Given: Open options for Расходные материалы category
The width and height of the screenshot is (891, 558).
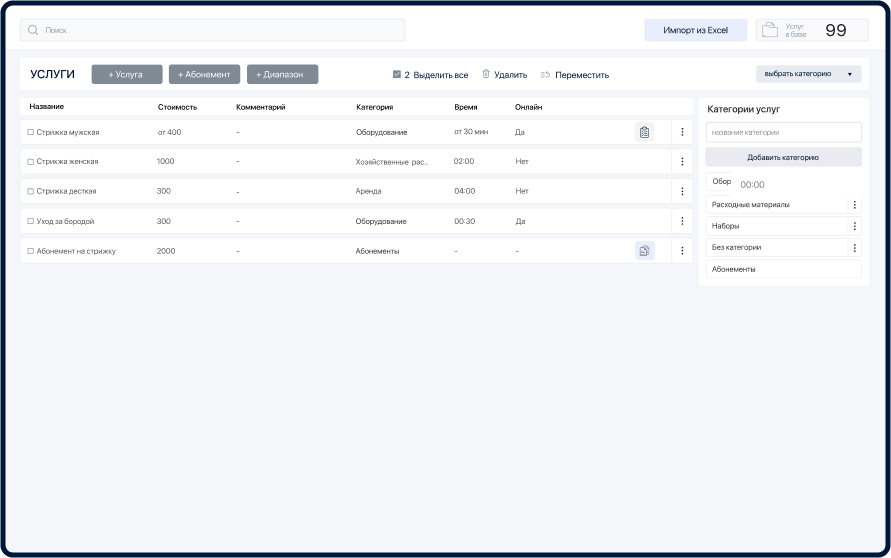Looking at the screenshot, I should 854,205.
